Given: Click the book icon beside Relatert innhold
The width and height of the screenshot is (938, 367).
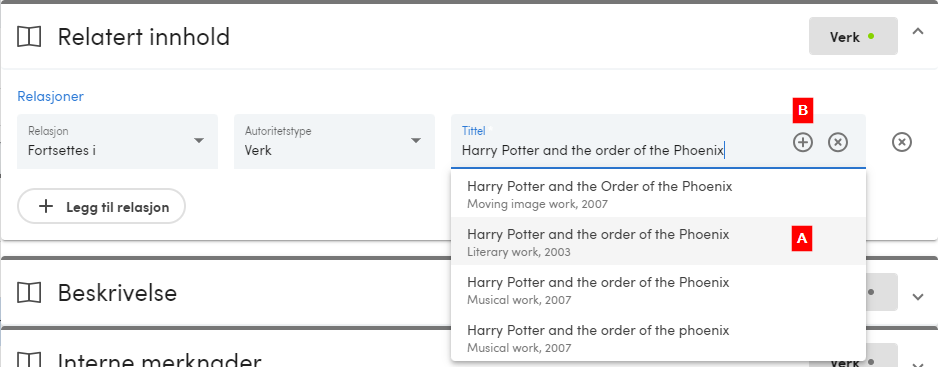Looking at the screenshot, I should coord(29,37).
